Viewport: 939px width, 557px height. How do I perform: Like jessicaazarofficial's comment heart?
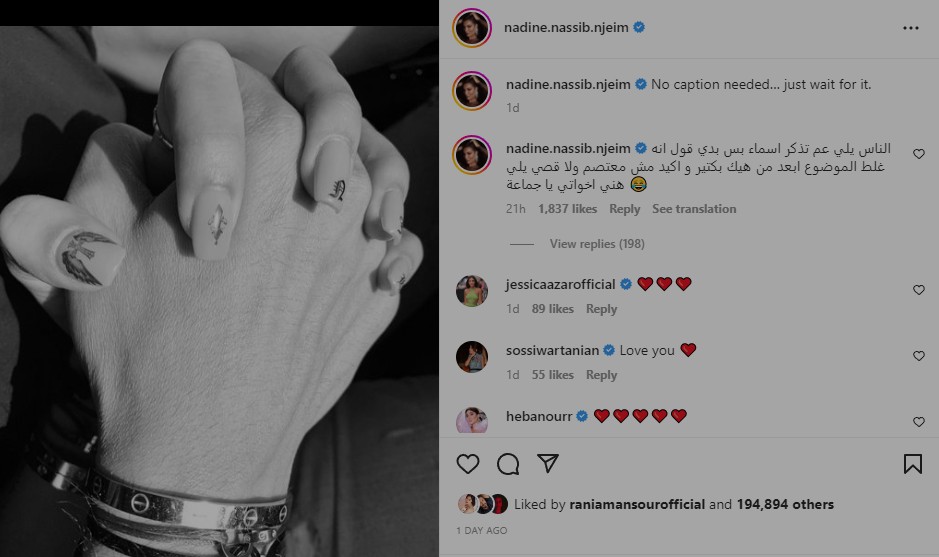(919, 290)
